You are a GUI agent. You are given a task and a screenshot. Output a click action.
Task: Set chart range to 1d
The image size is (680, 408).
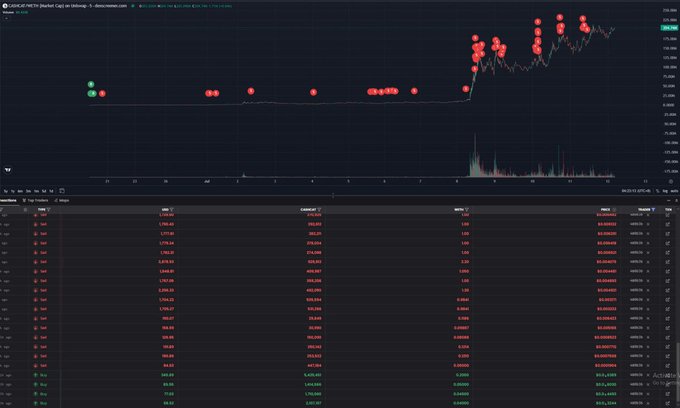tap(51, 191)
